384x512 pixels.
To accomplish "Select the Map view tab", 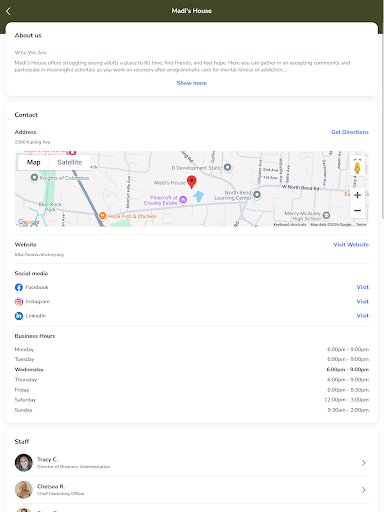I will (x=34, y=162).
